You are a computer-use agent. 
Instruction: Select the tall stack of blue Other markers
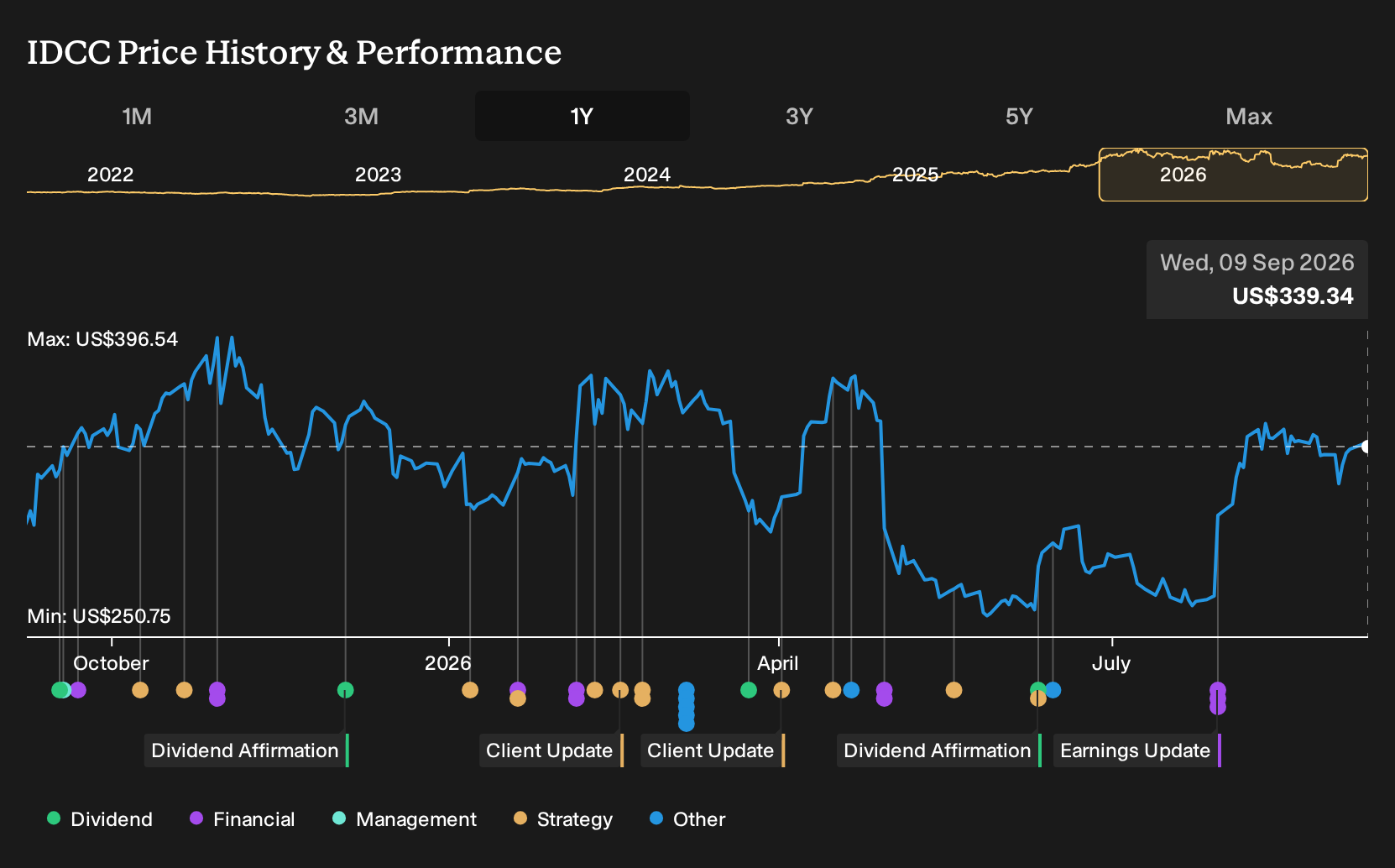[x=687, y=707]
